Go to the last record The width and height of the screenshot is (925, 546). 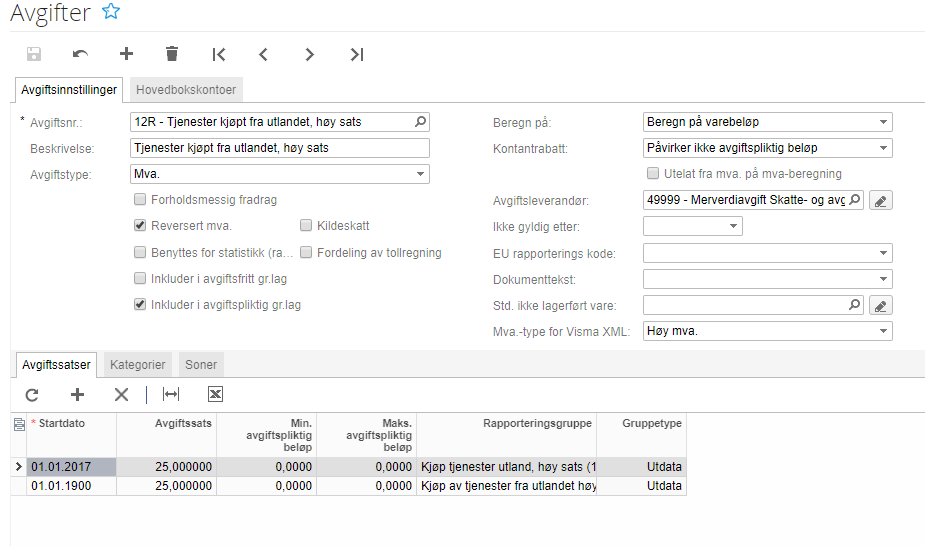357,54
